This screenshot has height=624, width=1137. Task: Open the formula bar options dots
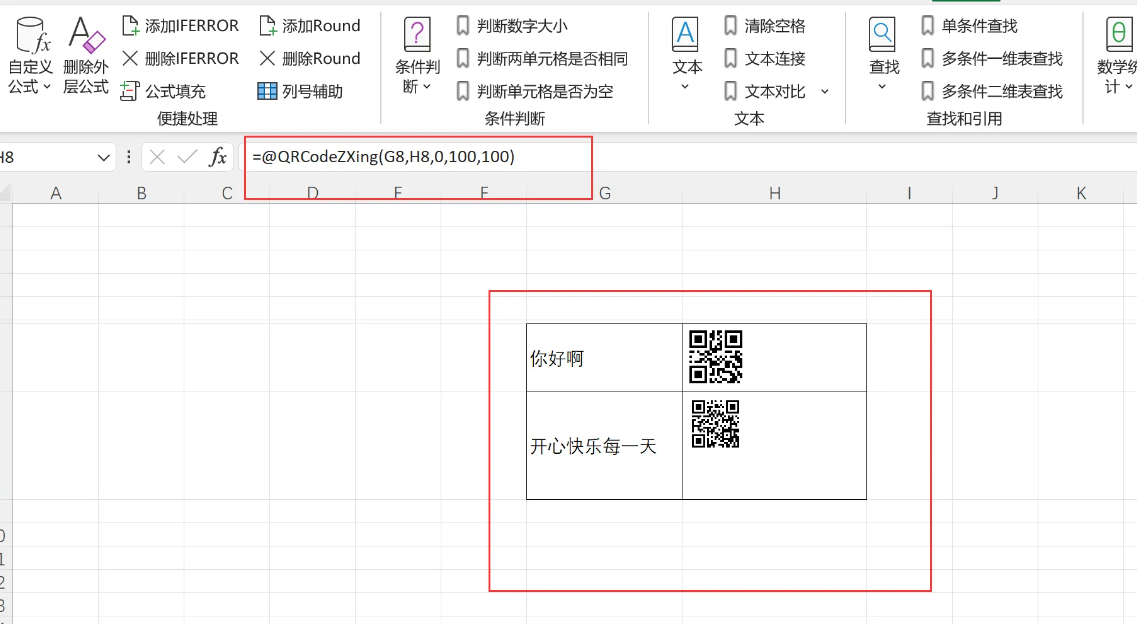[x=128, y=157]
